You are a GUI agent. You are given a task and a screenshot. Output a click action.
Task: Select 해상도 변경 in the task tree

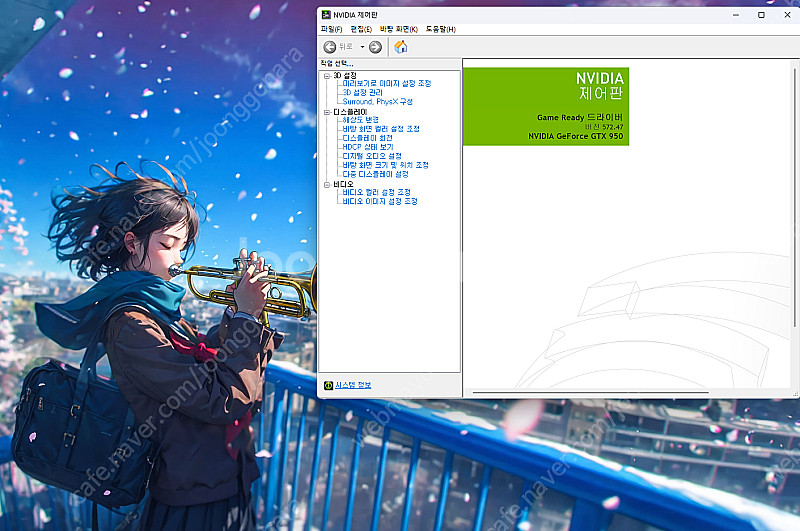360,119
